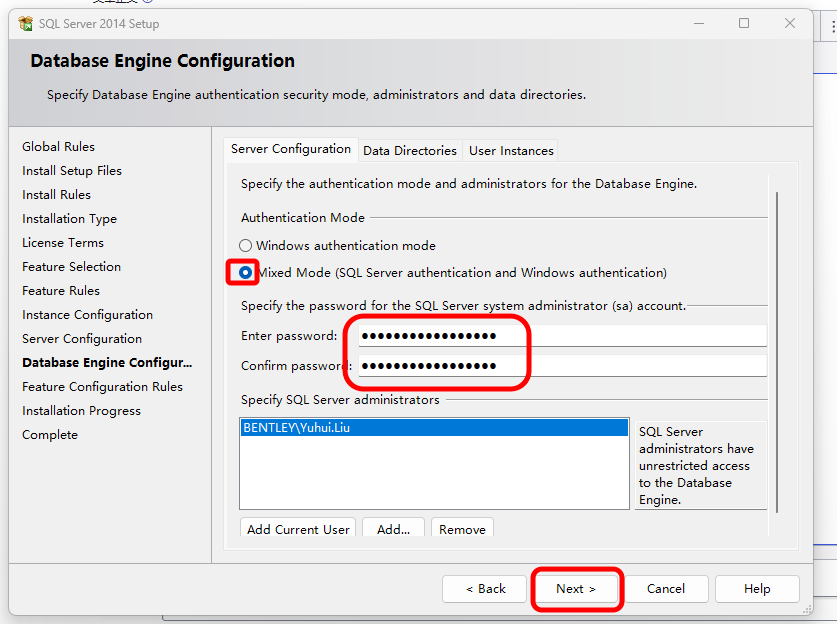Go back to the previous step
This screenshot has width=837, height=624.
point(484,589)
